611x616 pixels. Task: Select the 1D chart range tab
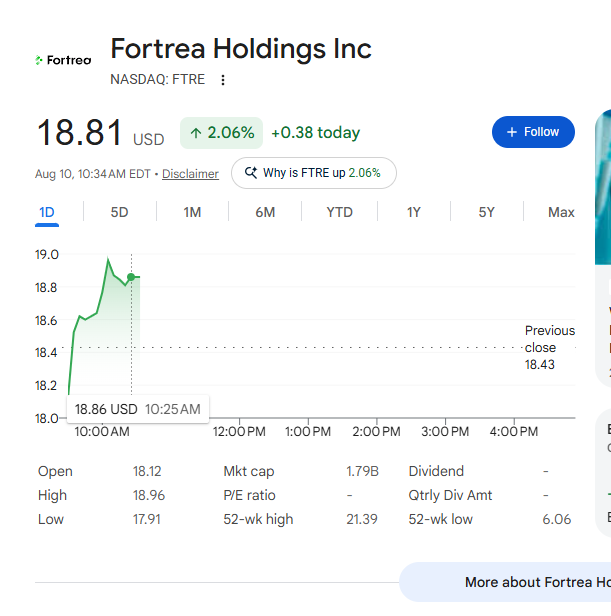point(47,213)
